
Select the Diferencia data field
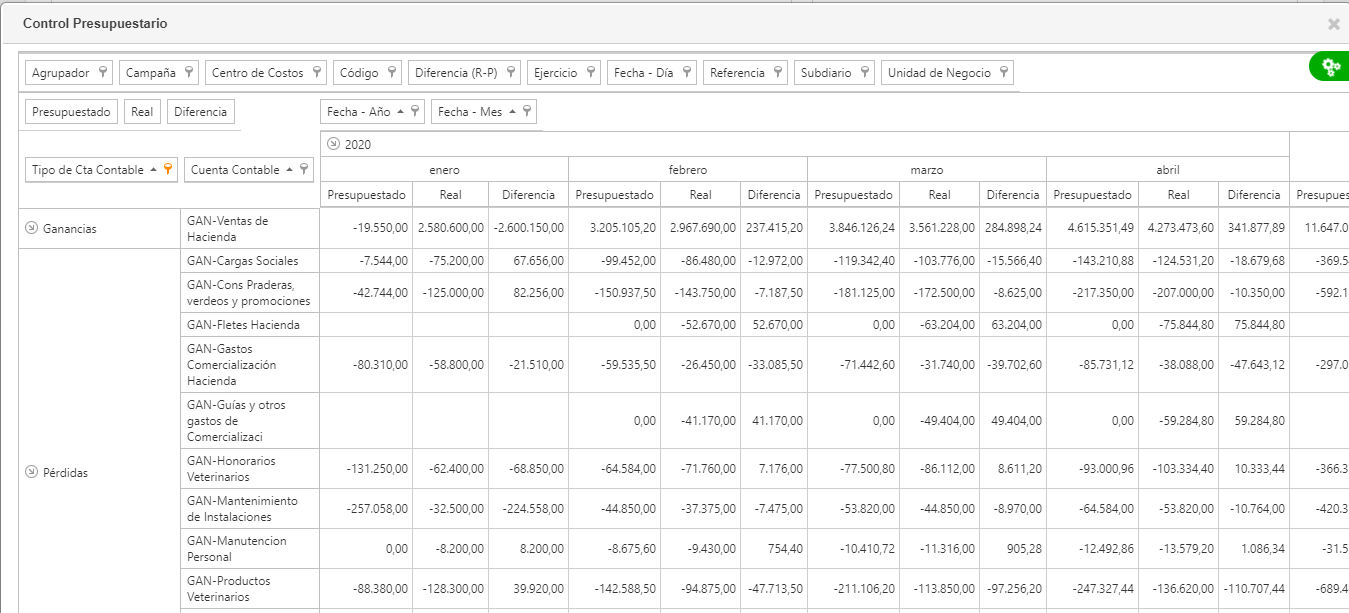coord(200,112)
